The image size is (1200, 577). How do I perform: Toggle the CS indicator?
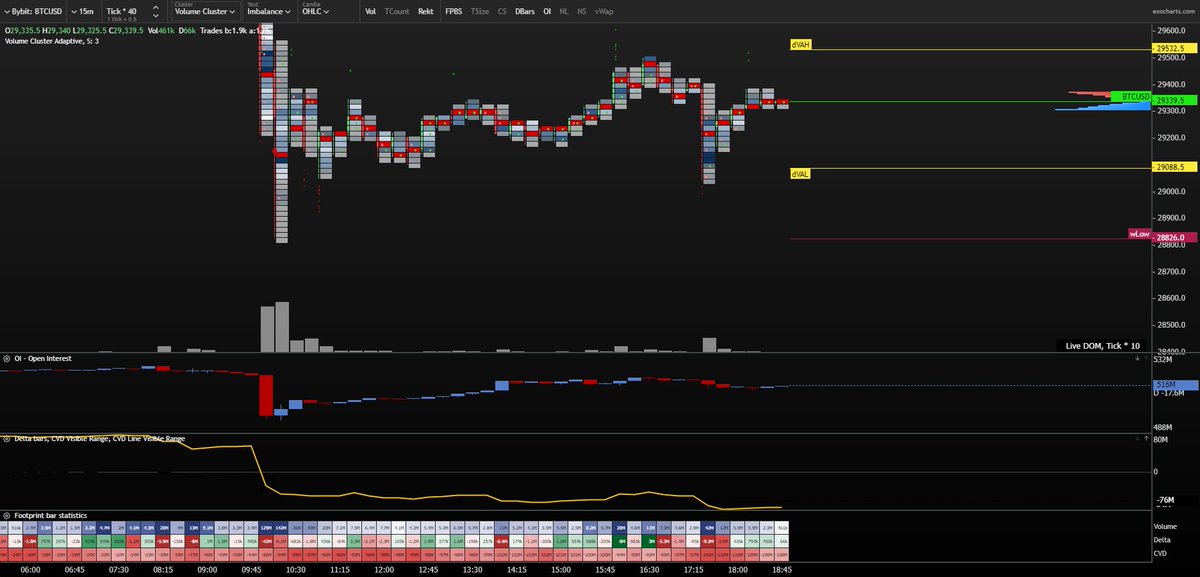(502, 10)
